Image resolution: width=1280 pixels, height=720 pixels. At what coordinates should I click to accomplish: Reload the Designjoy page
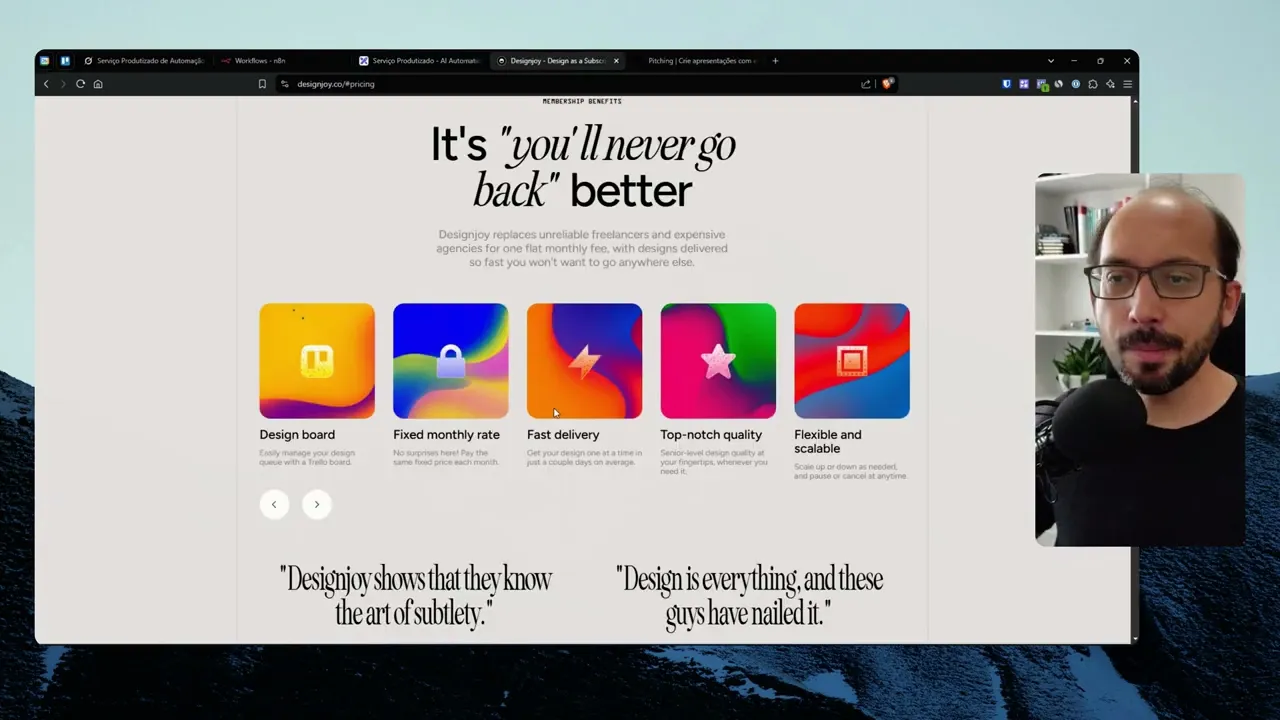click(80, 84)
